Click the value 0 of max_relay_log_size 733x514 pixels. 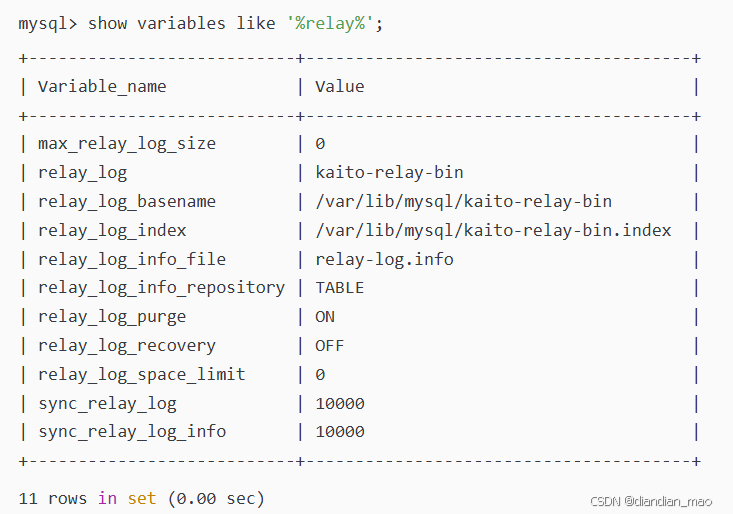coord(320,144)
